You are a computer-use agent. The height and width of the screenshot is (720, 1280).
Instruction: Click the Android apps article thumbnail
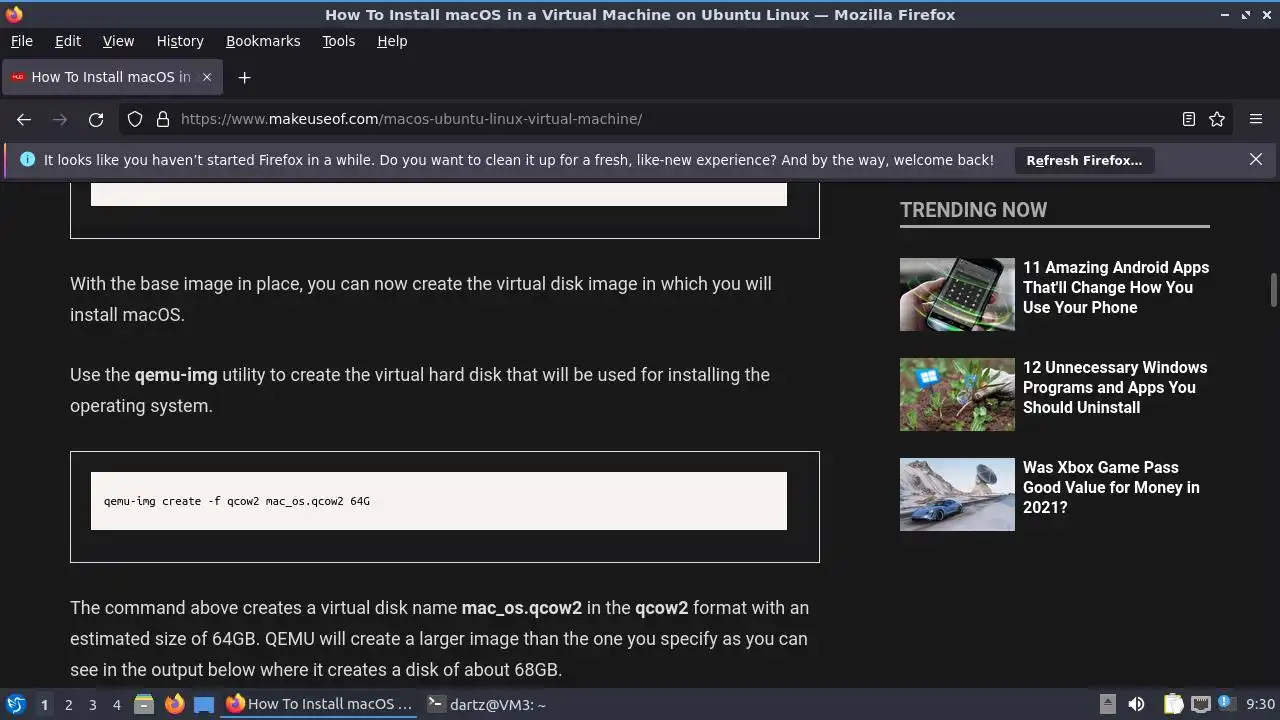[957, 294]
